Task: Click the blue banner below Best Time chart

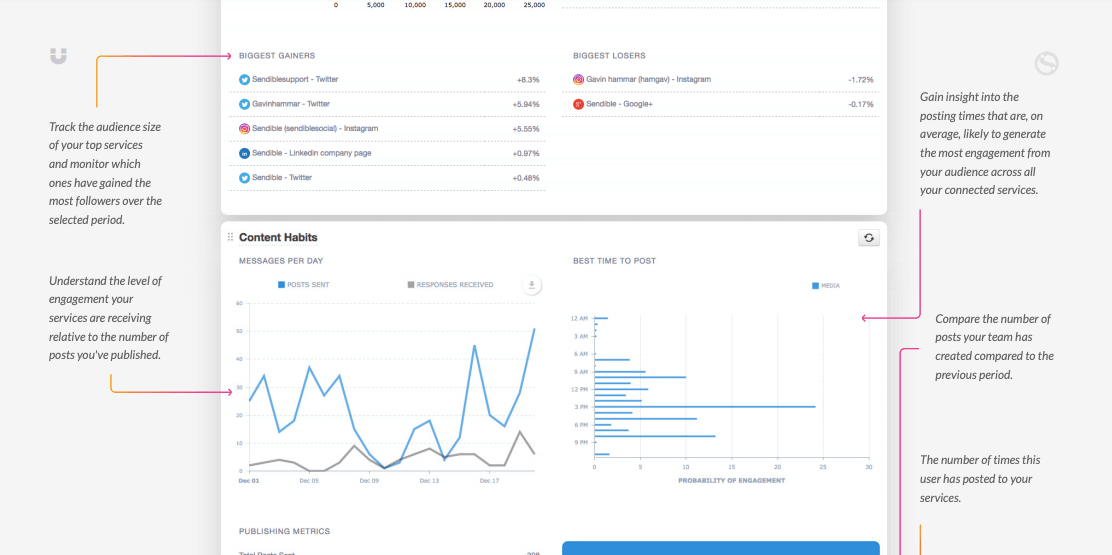Action: coord(721,548)
